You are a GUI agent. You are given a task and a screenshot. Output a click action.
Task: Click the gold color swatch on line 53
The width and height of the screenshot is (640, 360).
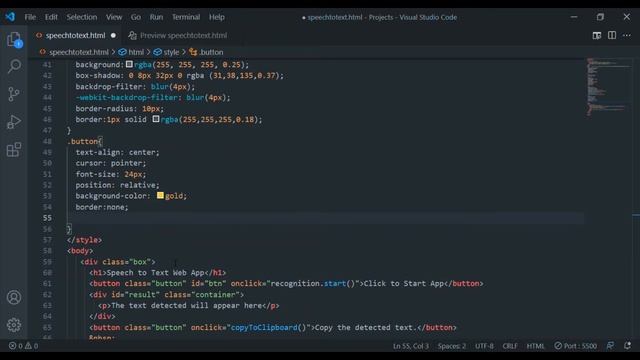tap(160, 196)
